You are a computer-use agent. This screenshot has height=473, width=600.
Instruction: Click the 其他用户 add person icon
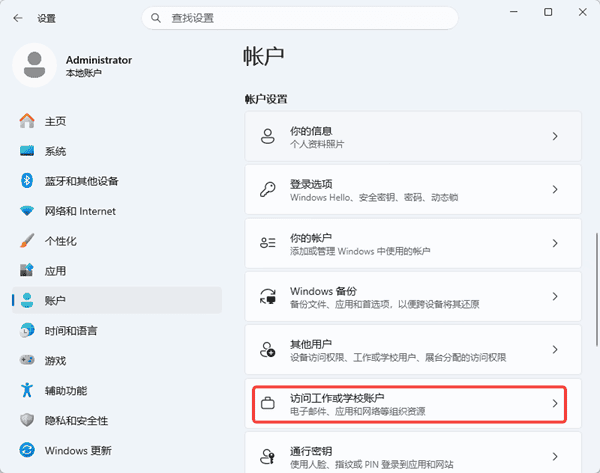pyautogui.click(x=267, y=349)
